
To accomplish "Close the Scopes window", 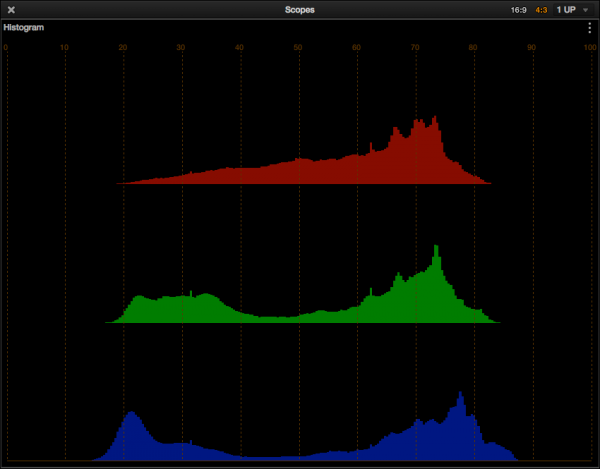I will [x=11, y=9].
